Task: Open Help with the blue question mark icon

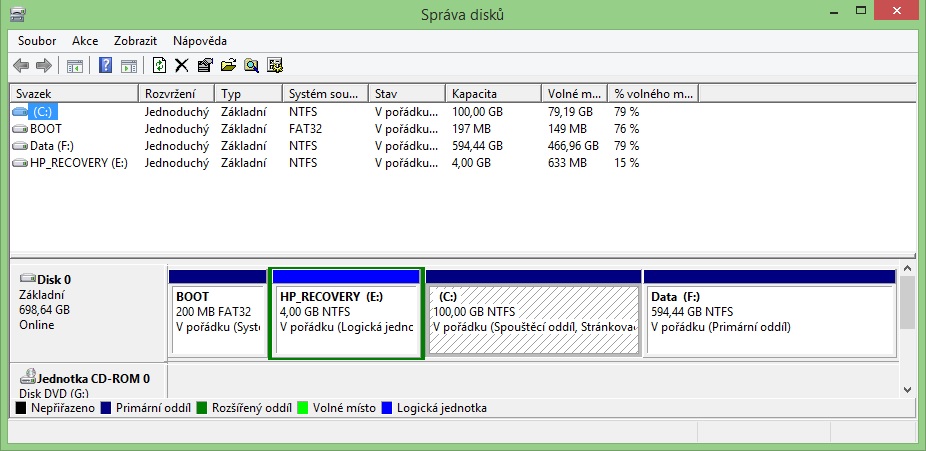Action: pyautogui.click(x=105, y=65)
